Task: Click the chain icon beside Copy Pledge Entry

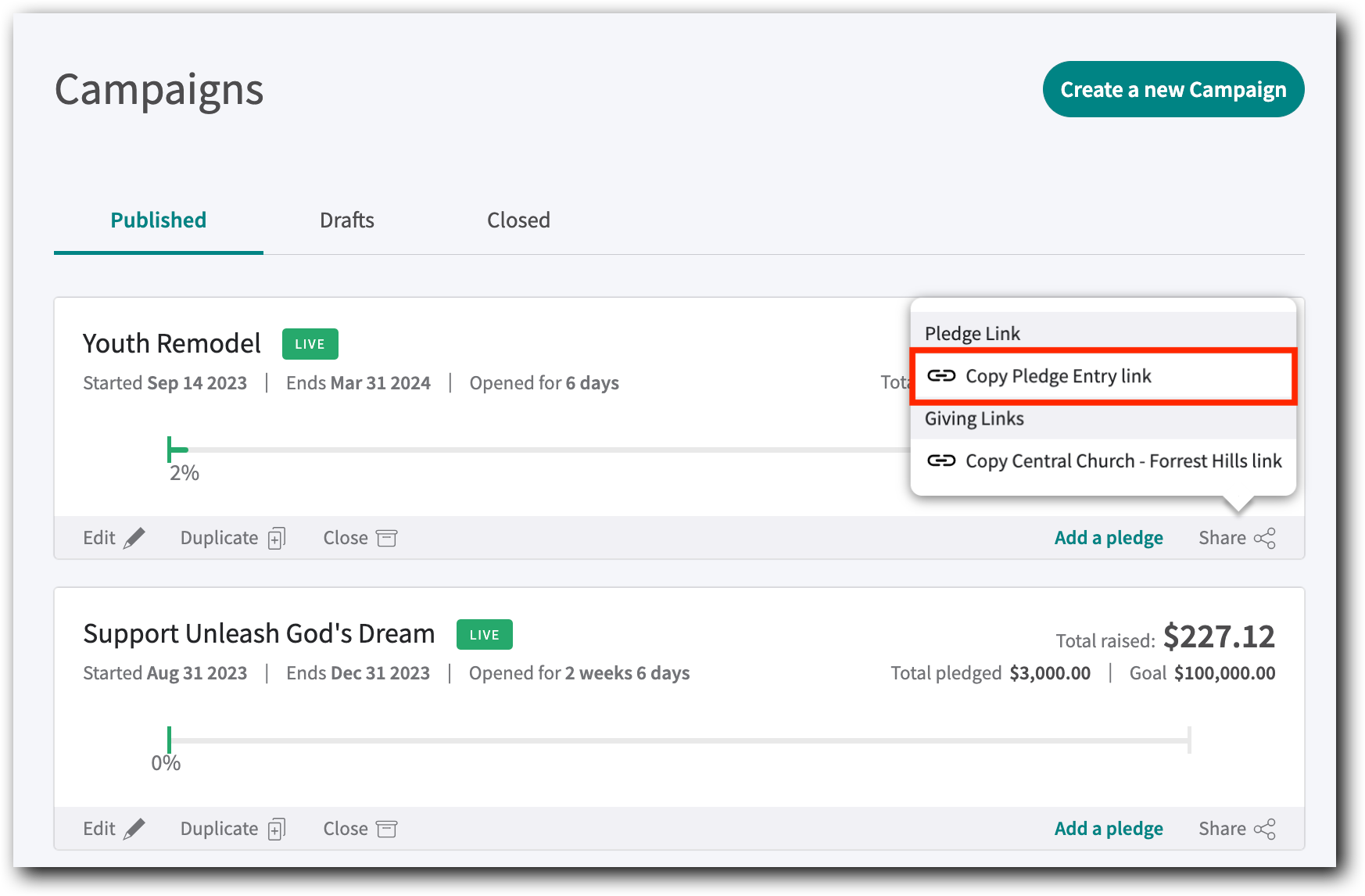Action: 941,376
